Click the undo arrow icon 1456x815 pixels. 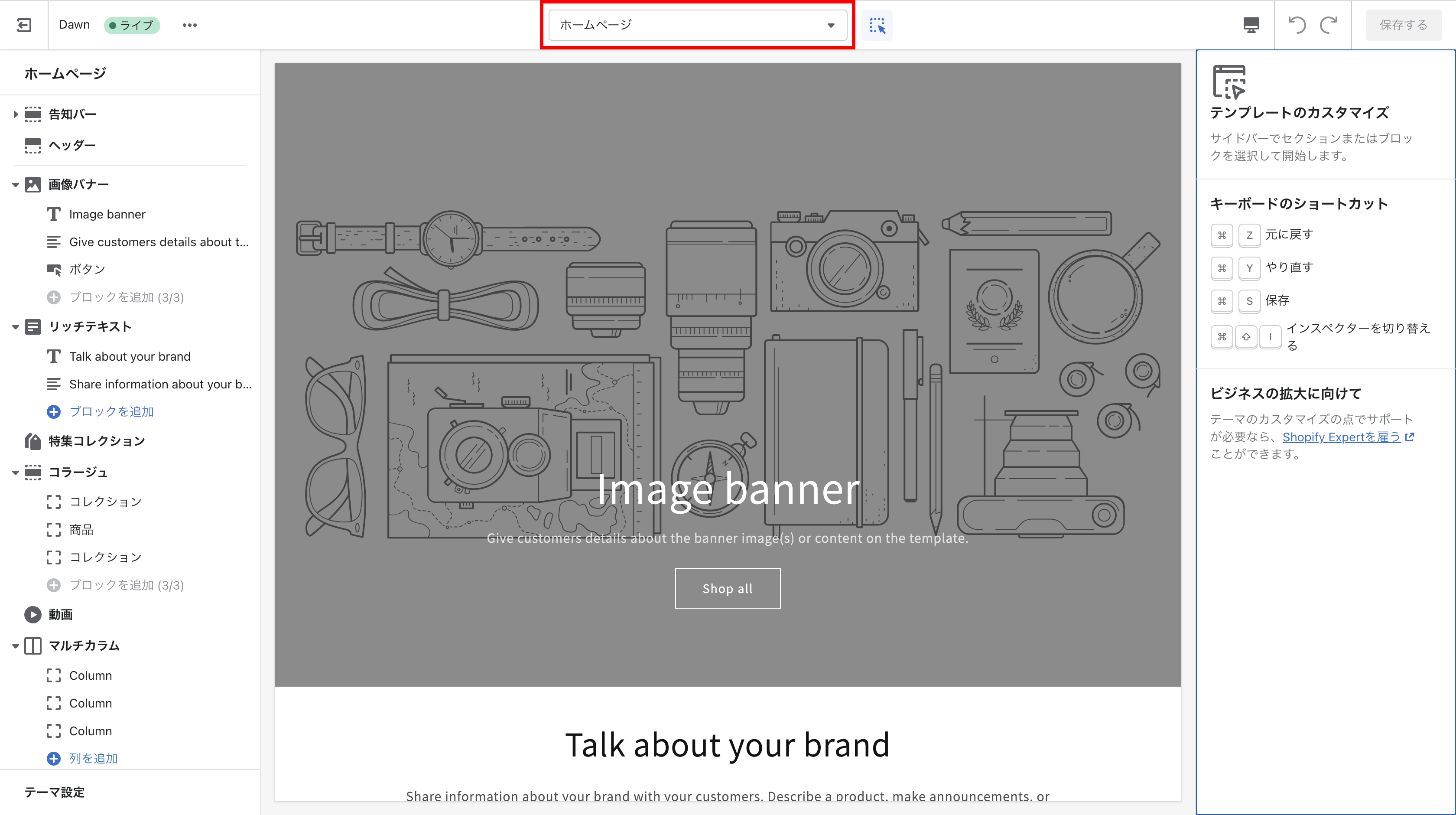(x=1297, y=25)
